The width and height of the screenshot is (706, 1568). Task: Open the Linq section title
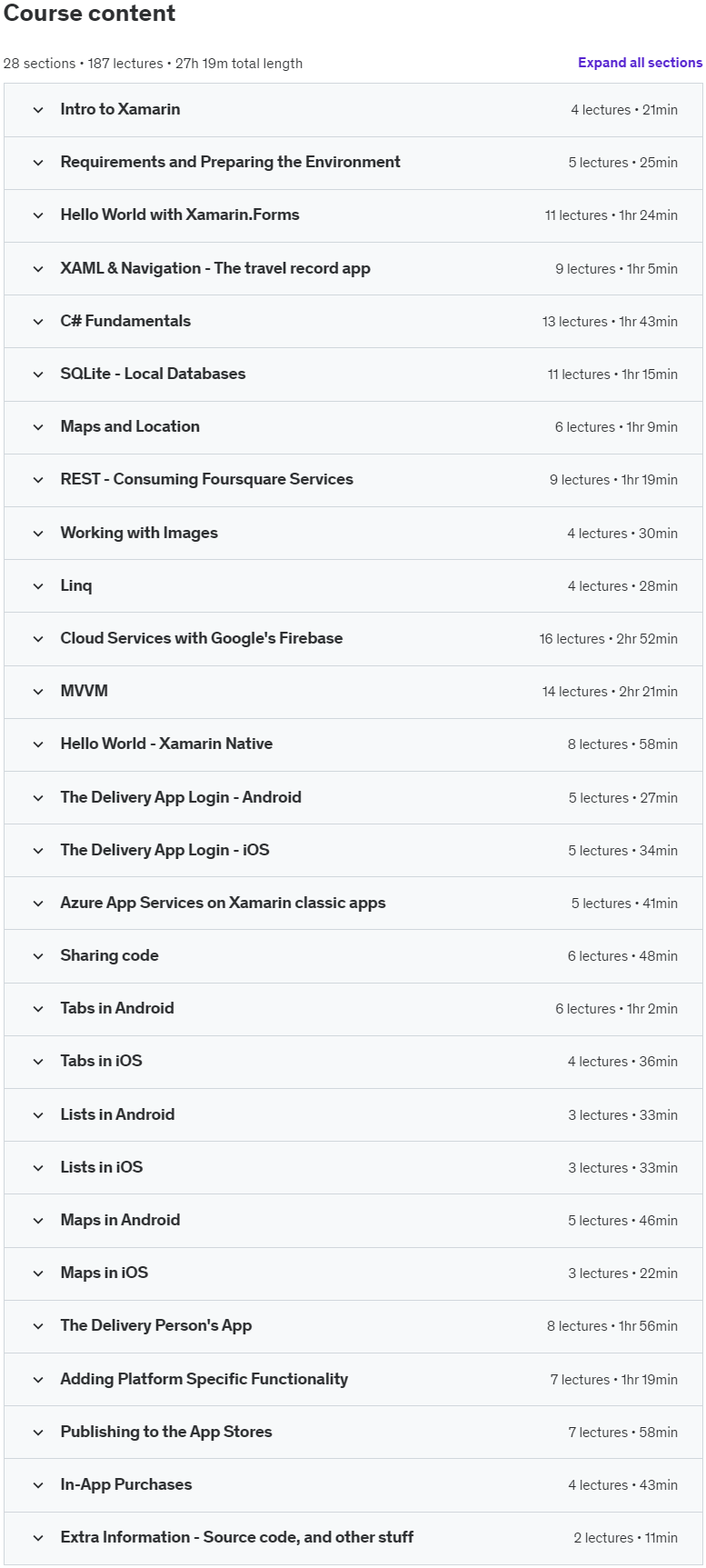76,585
